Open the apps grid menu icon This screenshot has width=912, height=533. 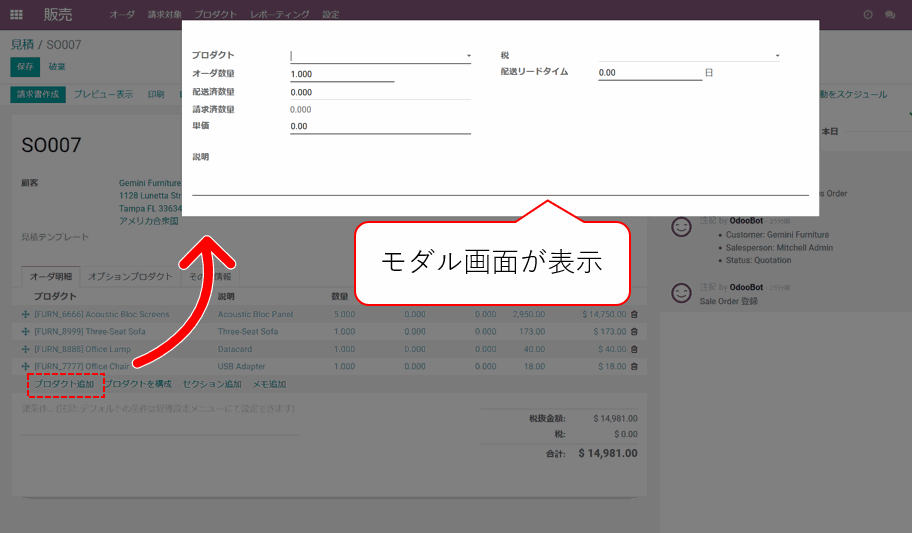[x=16, y=15]
